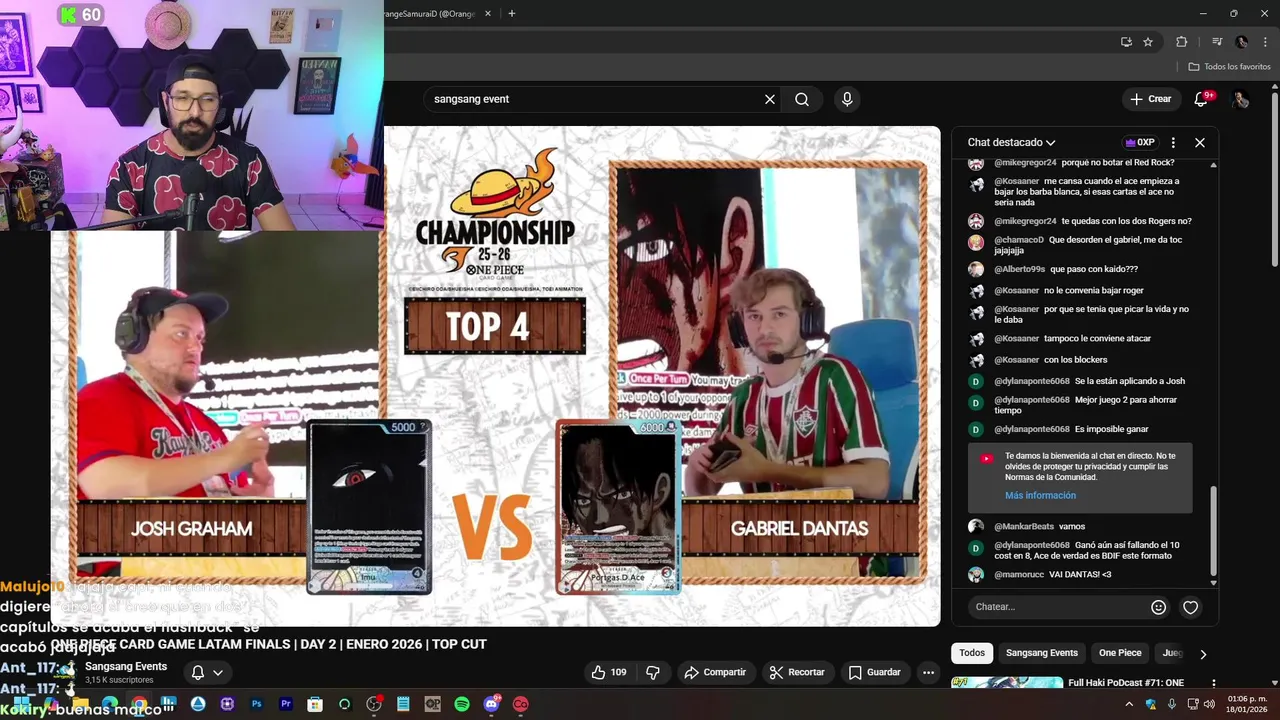
Task: Open Microsoft Store from taskbar
Action: [315, 704]
